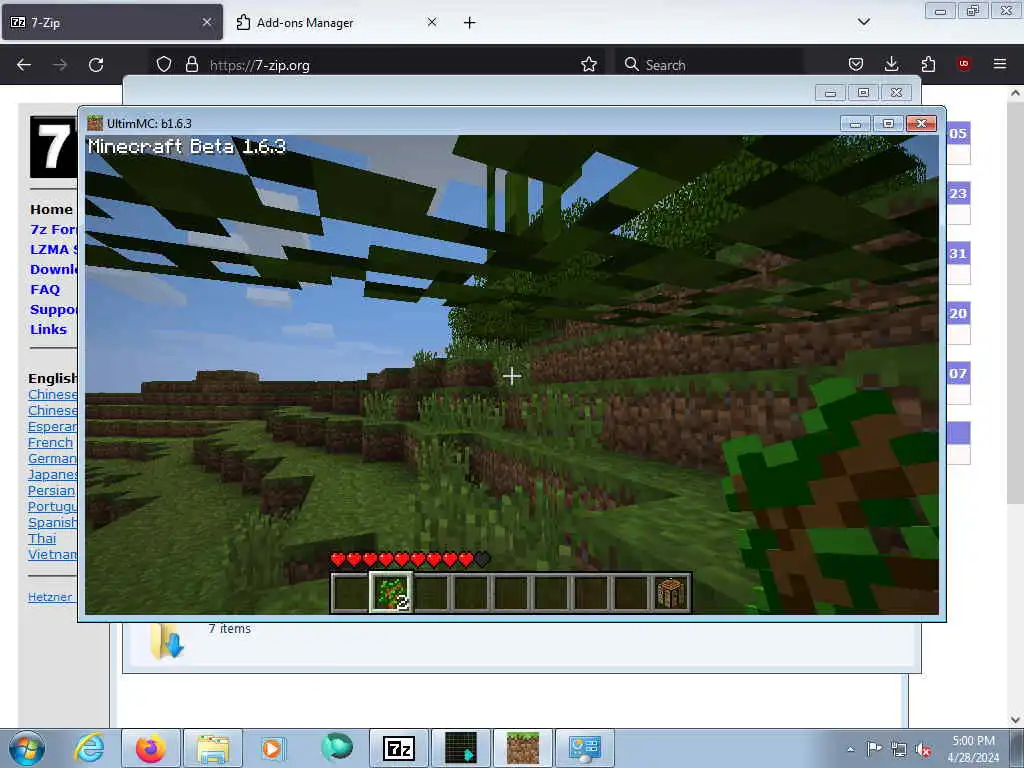Open the Pocket save icon
This screenshot has height=768, width=1024.
pos(856,64)
